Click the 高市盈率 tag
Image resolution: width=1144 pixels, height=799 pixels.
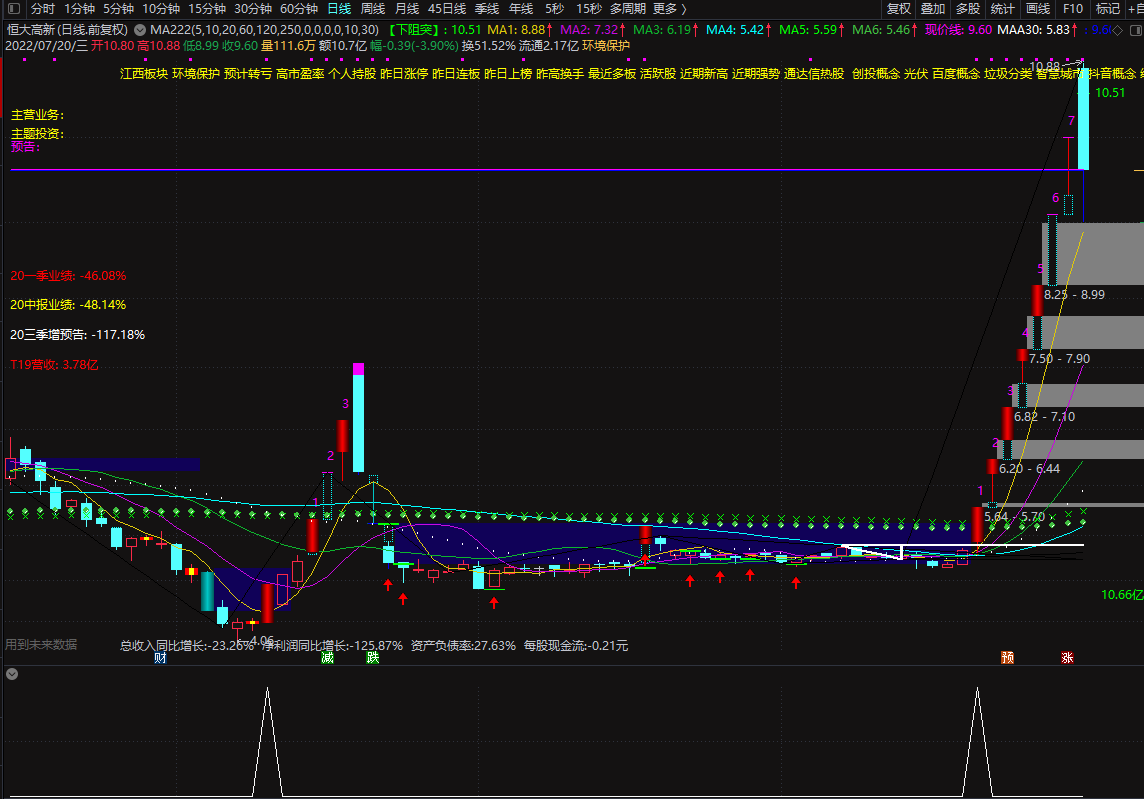pyautogui.click(x=300, y=74)
